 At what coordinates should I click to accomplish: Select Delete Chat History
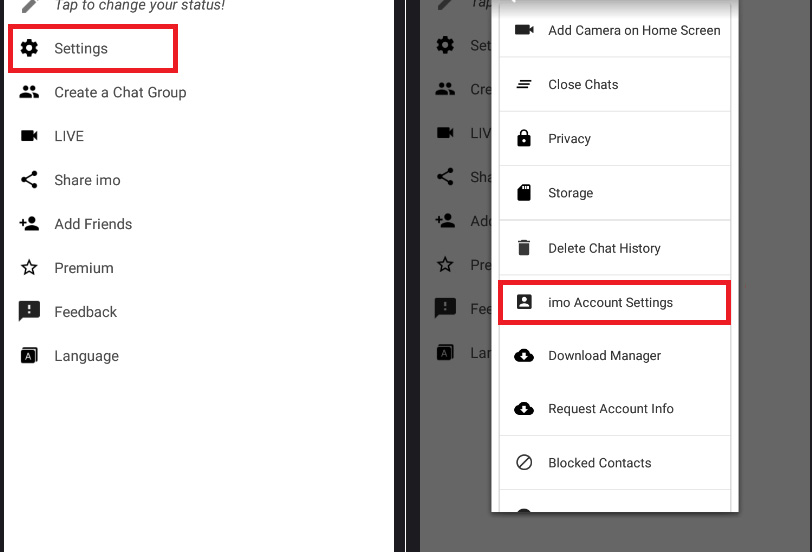pos(615,248)
